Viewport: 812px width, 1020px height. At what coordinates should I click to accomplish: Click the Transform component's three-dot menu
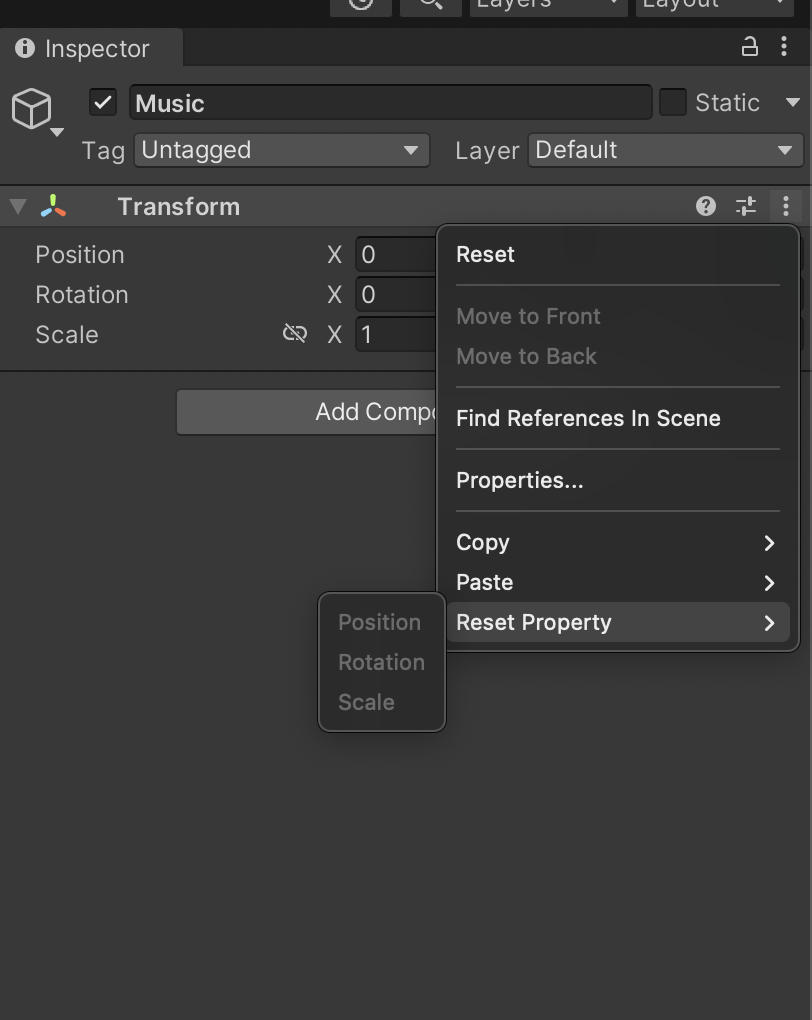[x=786, y=206]
